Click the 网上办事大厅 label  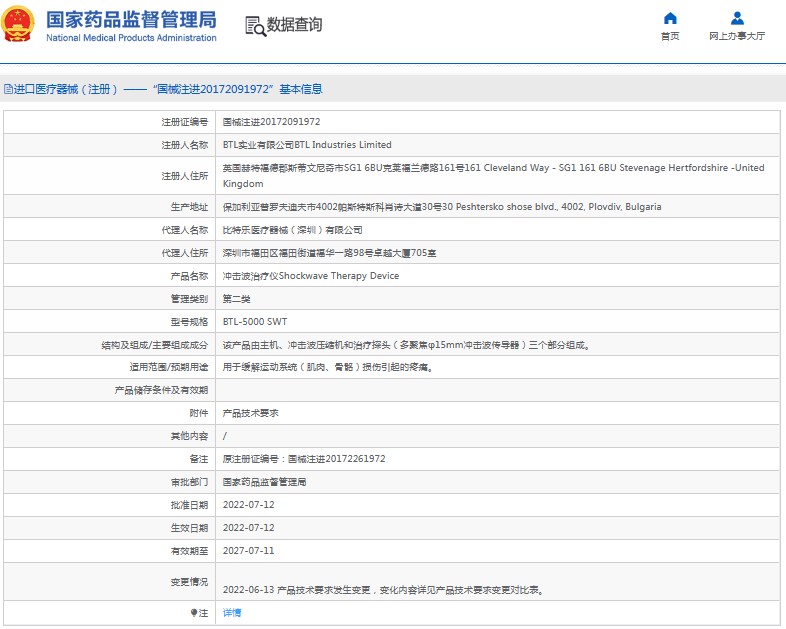pyautogui.click(x=737, y=36)
